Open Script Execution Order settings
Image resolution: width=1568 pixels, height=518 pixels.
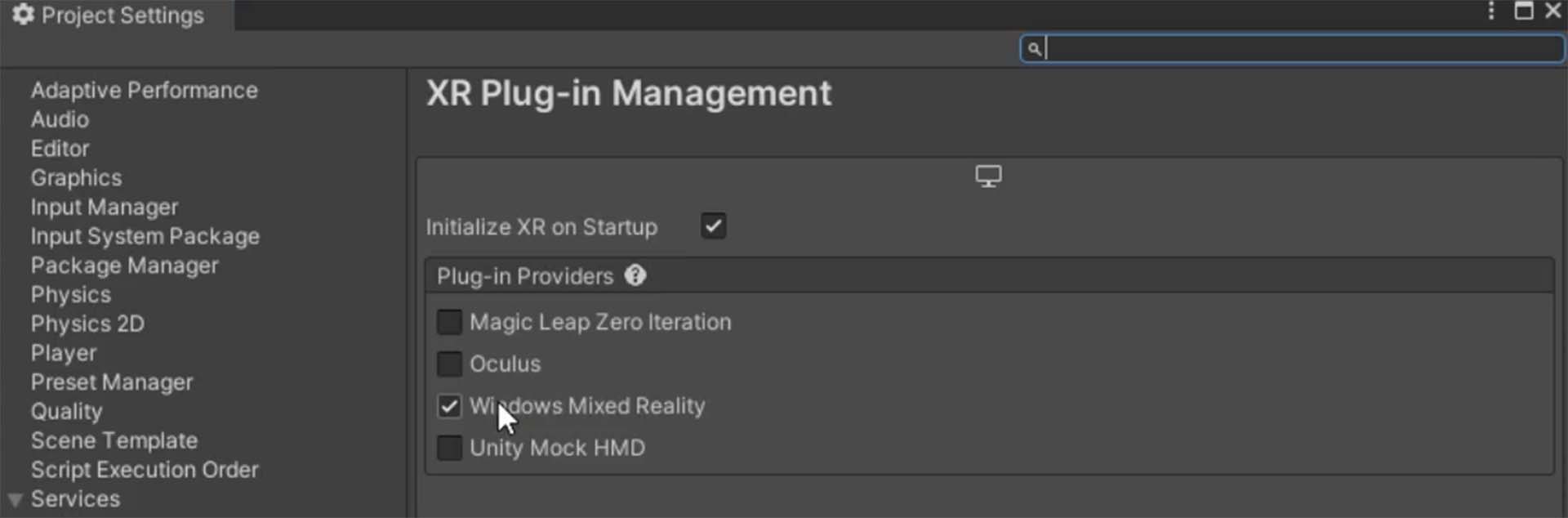click(145, 470)
